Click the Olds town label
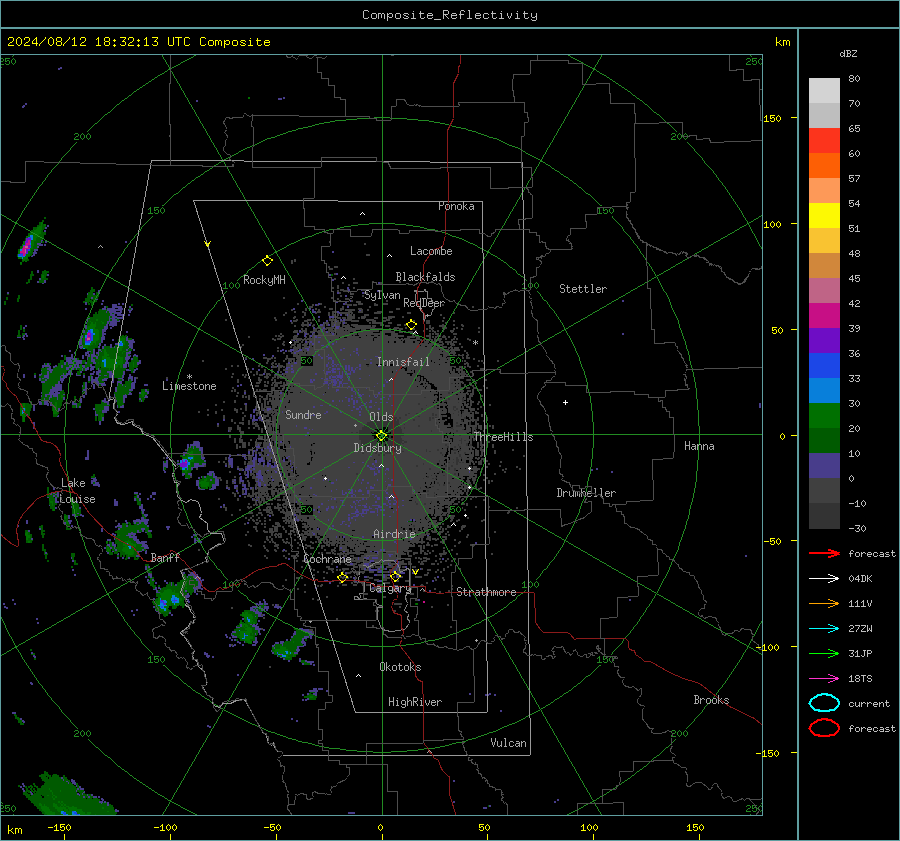 click(x=381, y=417)
